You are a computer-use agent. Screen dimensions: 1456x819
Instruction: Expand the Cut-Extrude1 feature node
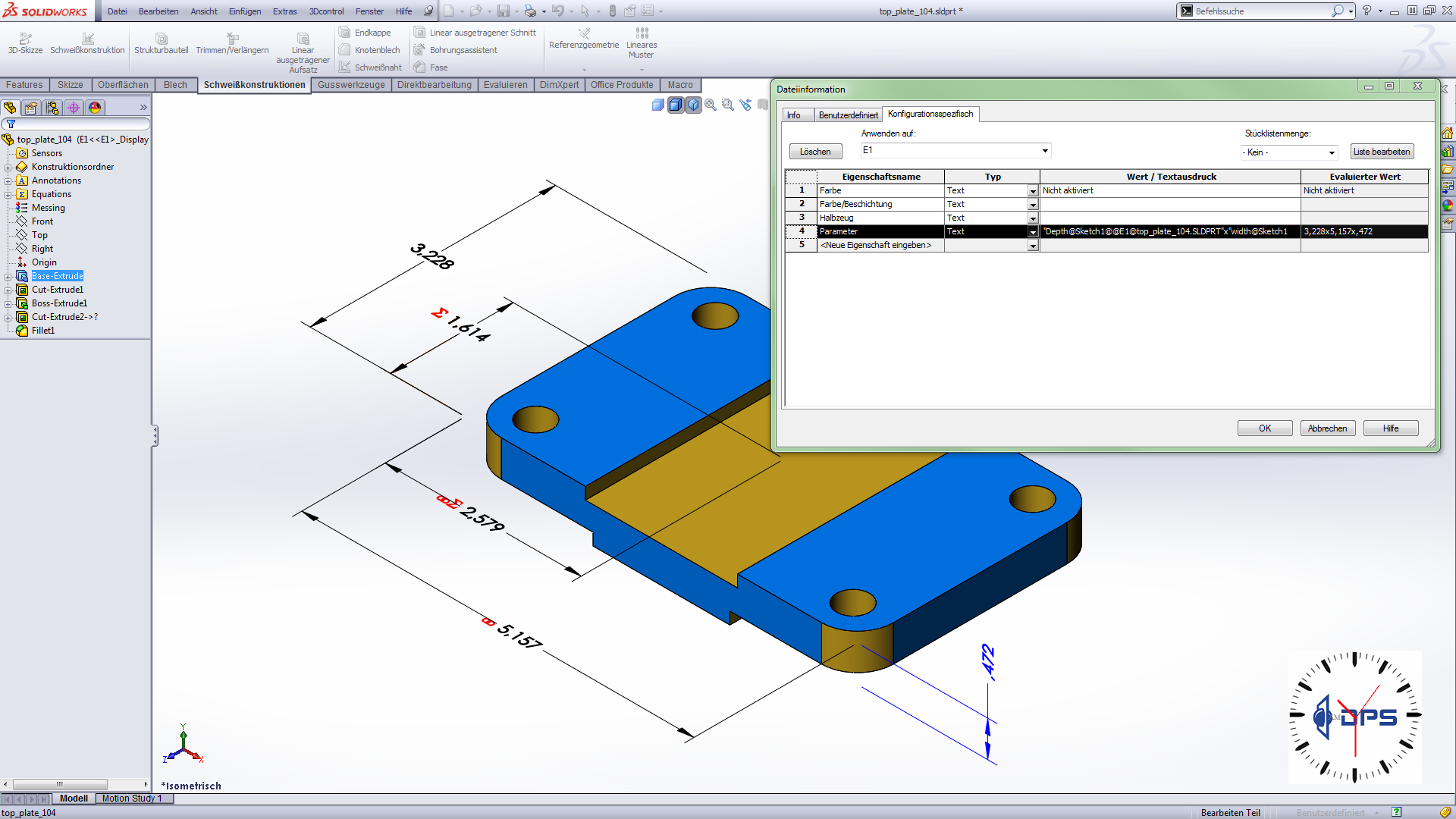(x=8, y=290)
